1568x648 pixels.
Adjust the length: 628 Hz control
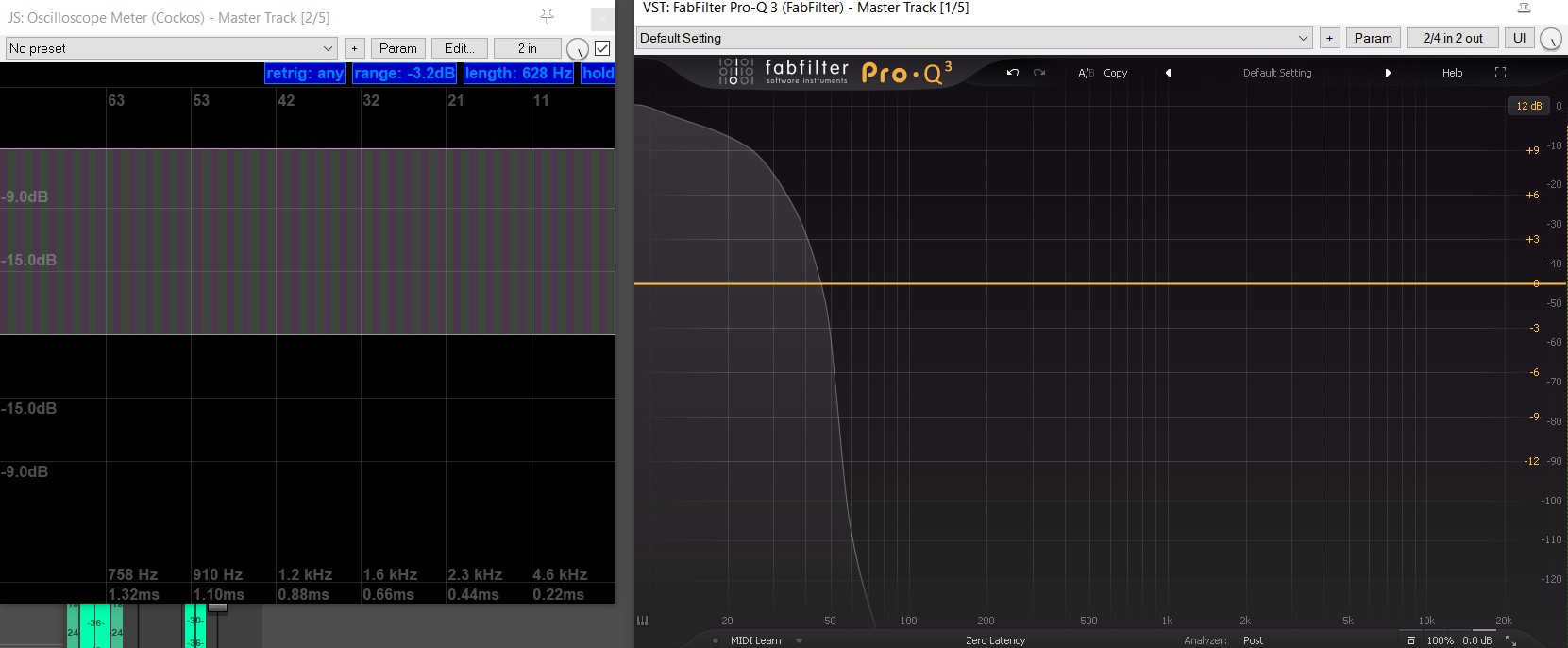[x=518, y=74]
